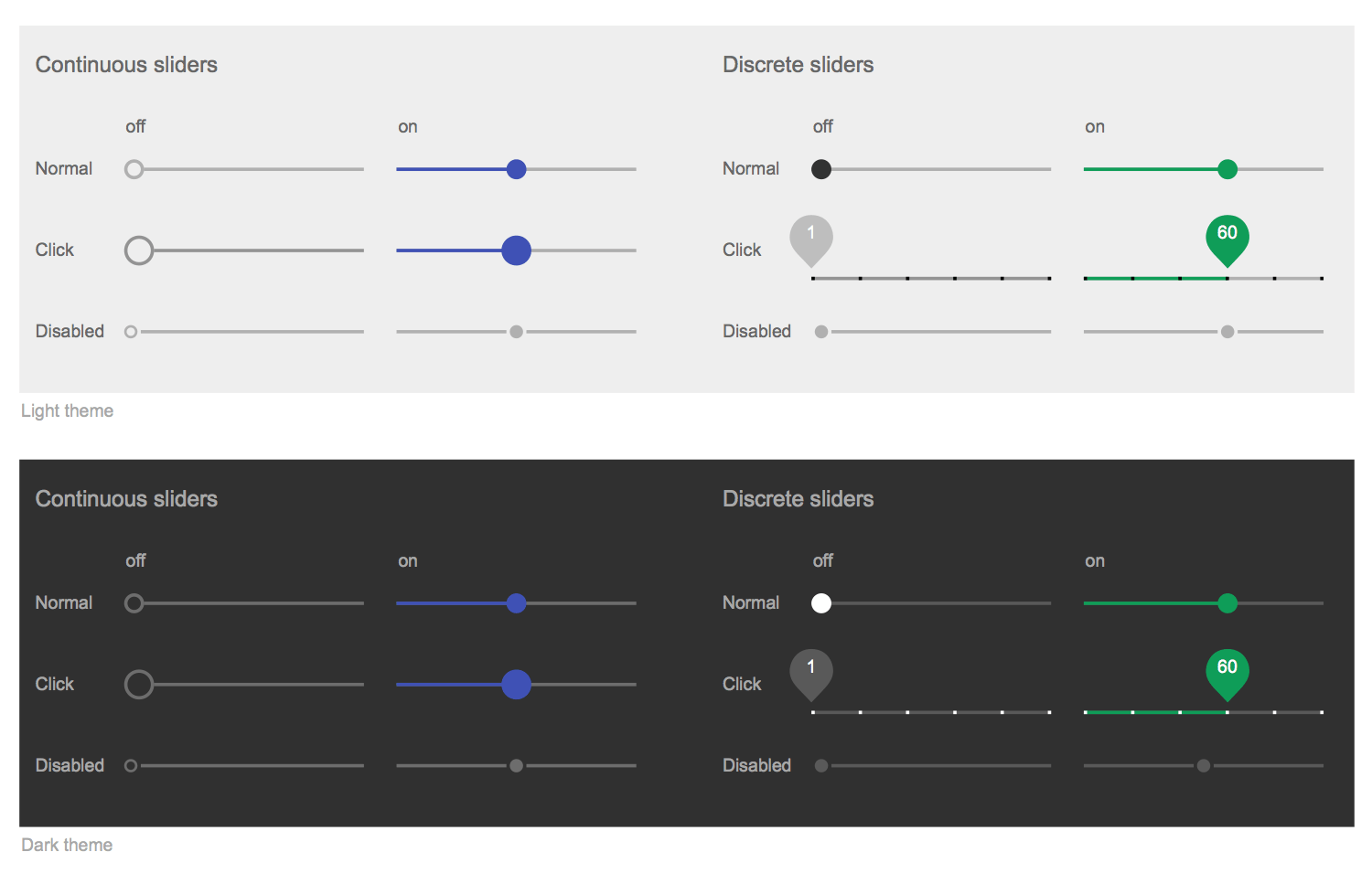Click the large hollow Click-row thumb in light theme
The image size is (1372, 884).
click(x=139, y=250)
